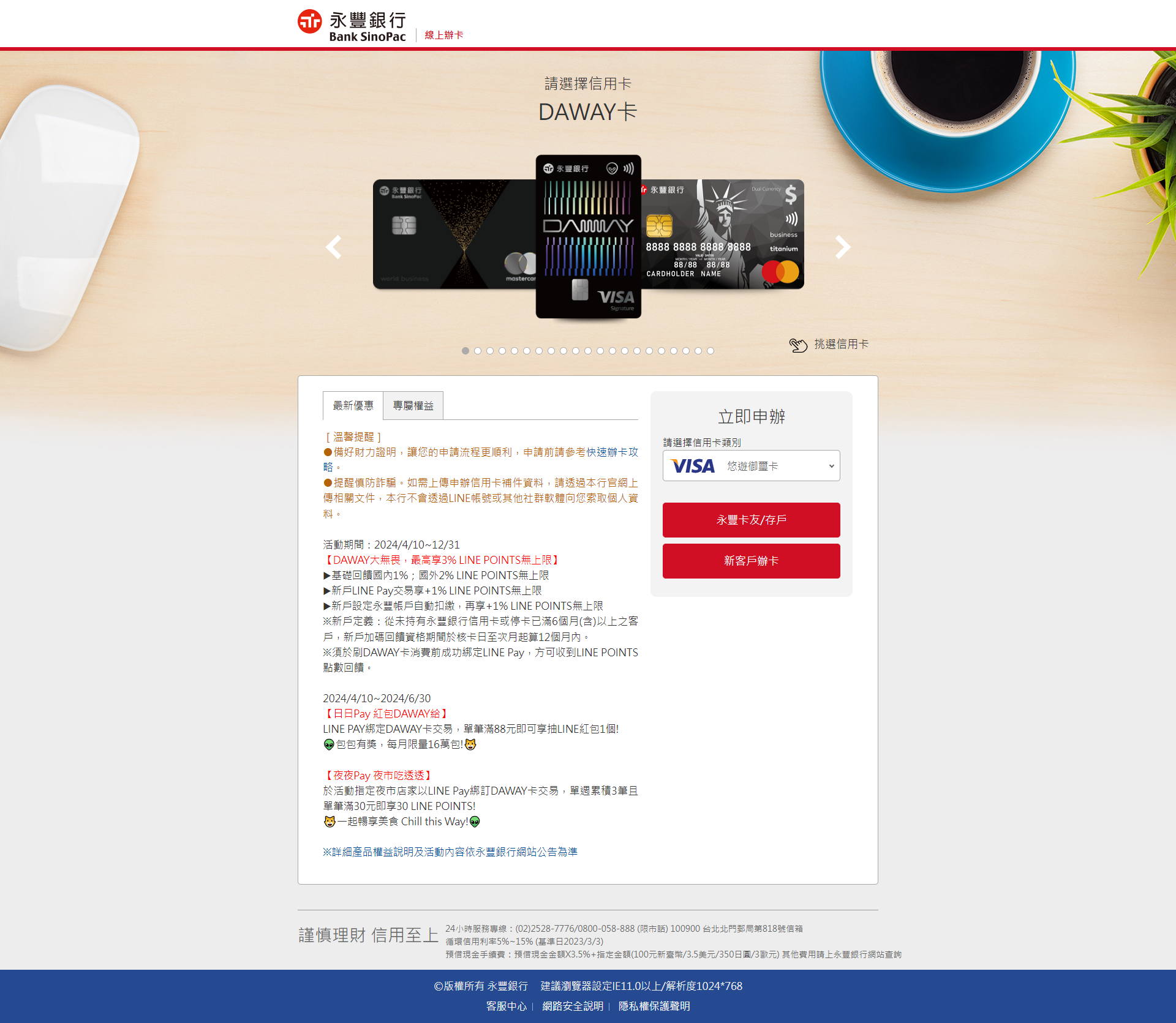Open the 網路安全說明 footer link

[573, 1006]
